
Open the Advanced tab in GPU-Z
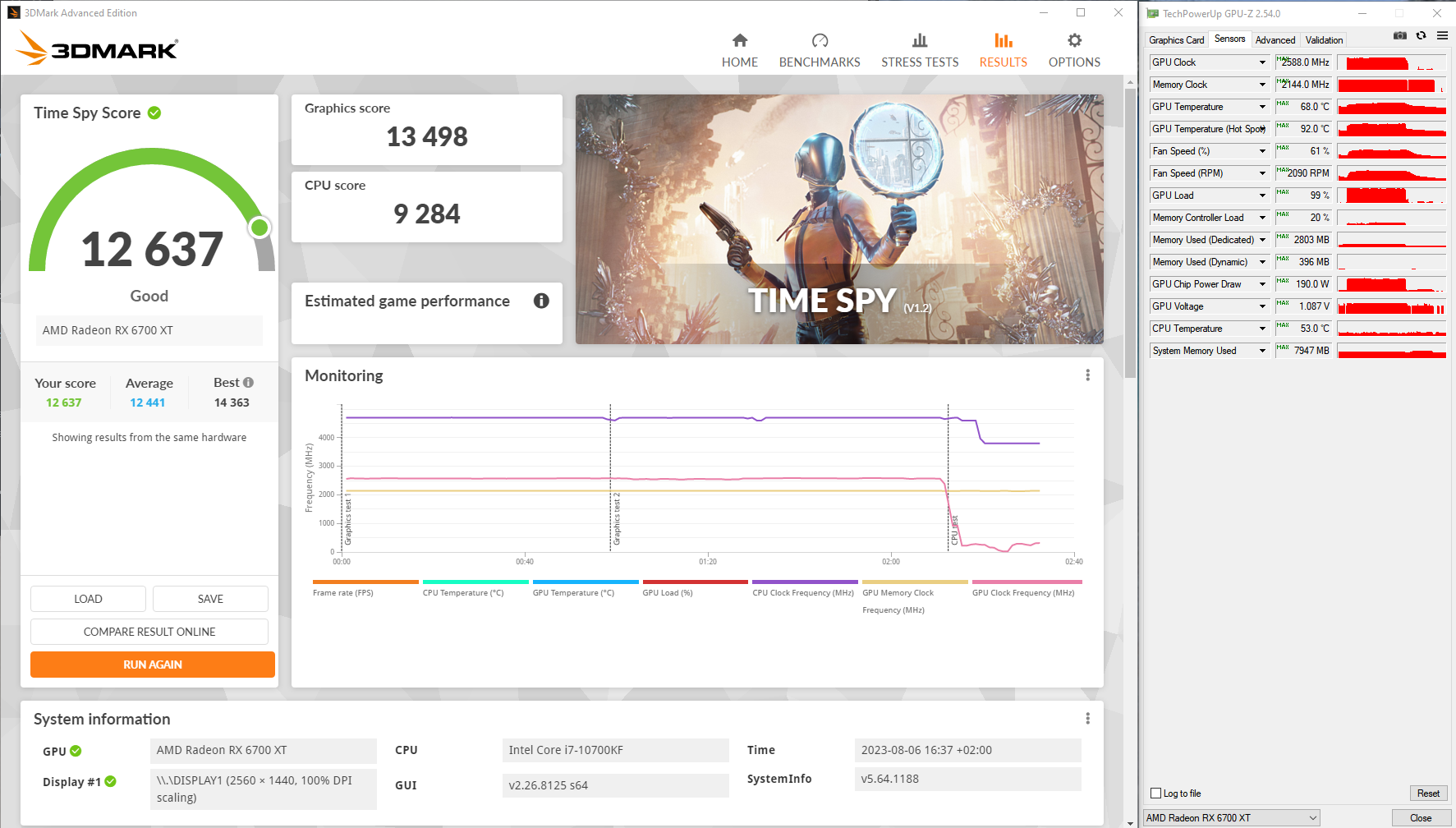pos(1275,39)
